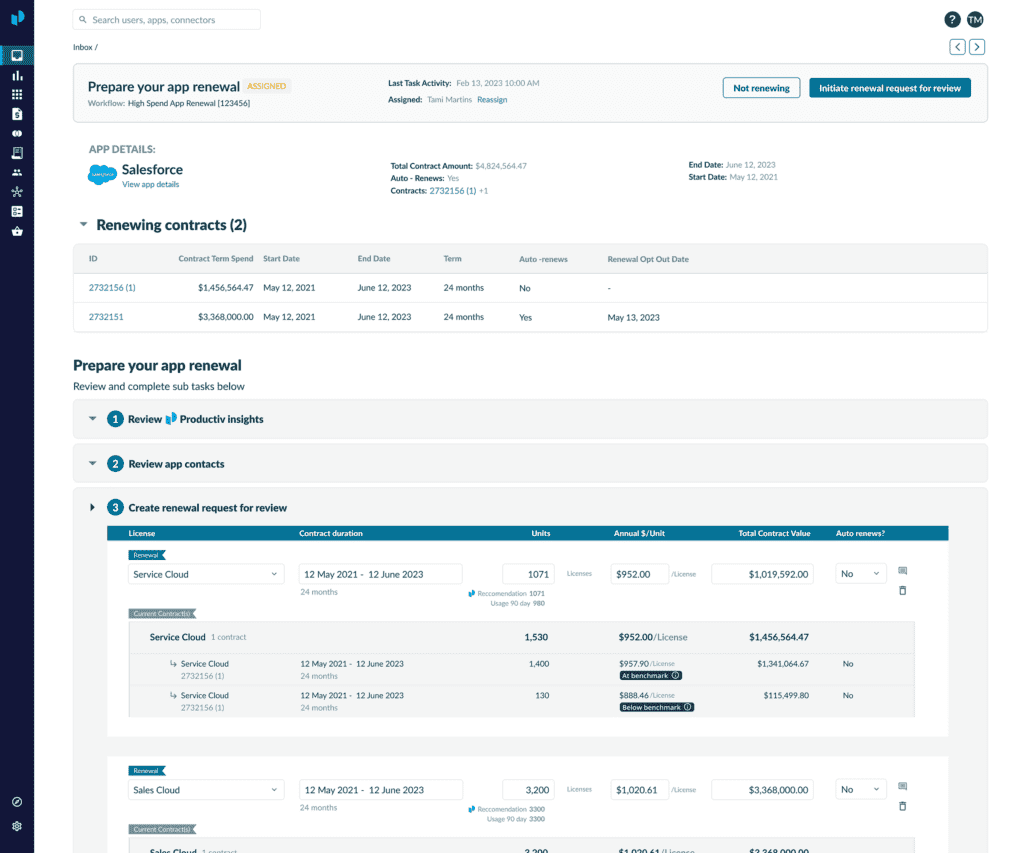
Task: Open the help question mark icon
Action: pyautogui.click(x=952, y=20)
